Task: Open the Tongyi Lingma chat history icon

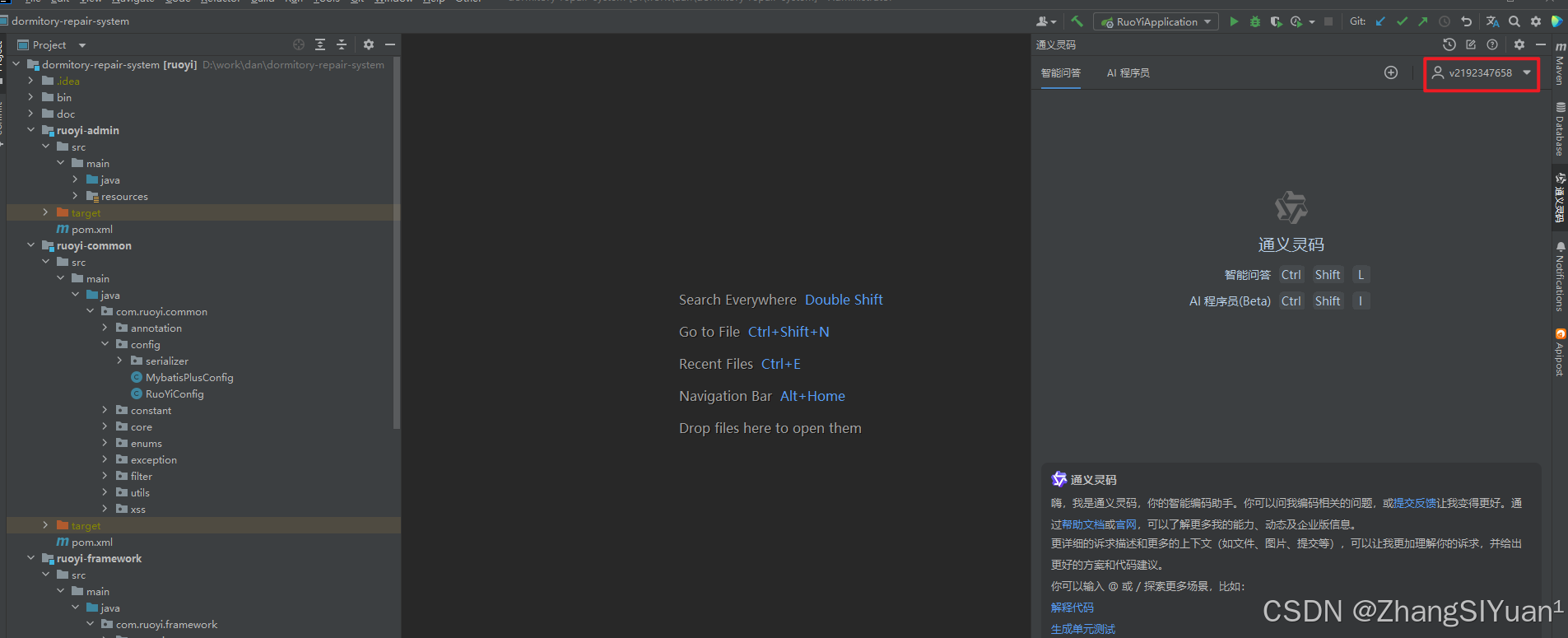Action: click(x=1449, y=44)
